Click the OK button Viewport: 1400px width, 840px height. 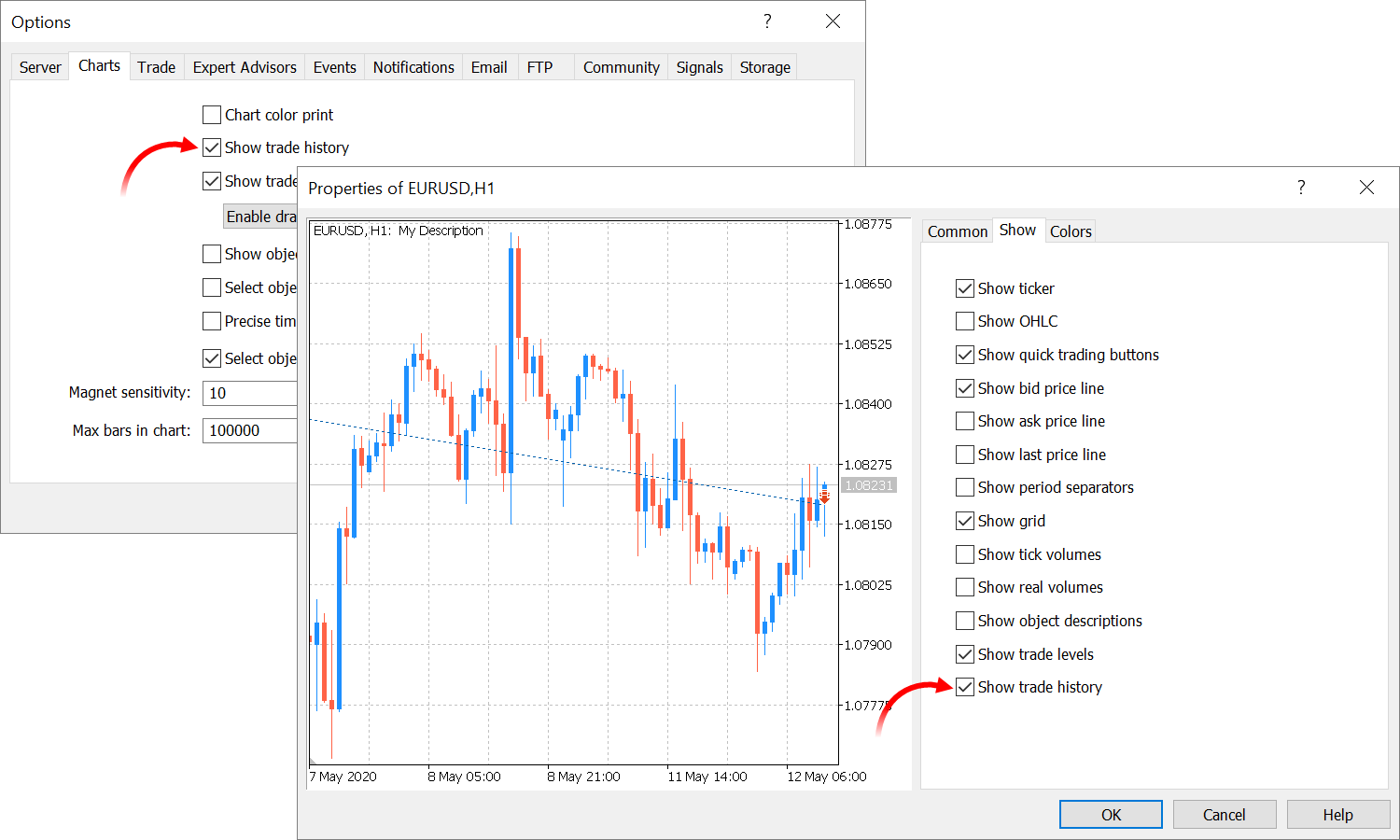[x=1111, y=814]
